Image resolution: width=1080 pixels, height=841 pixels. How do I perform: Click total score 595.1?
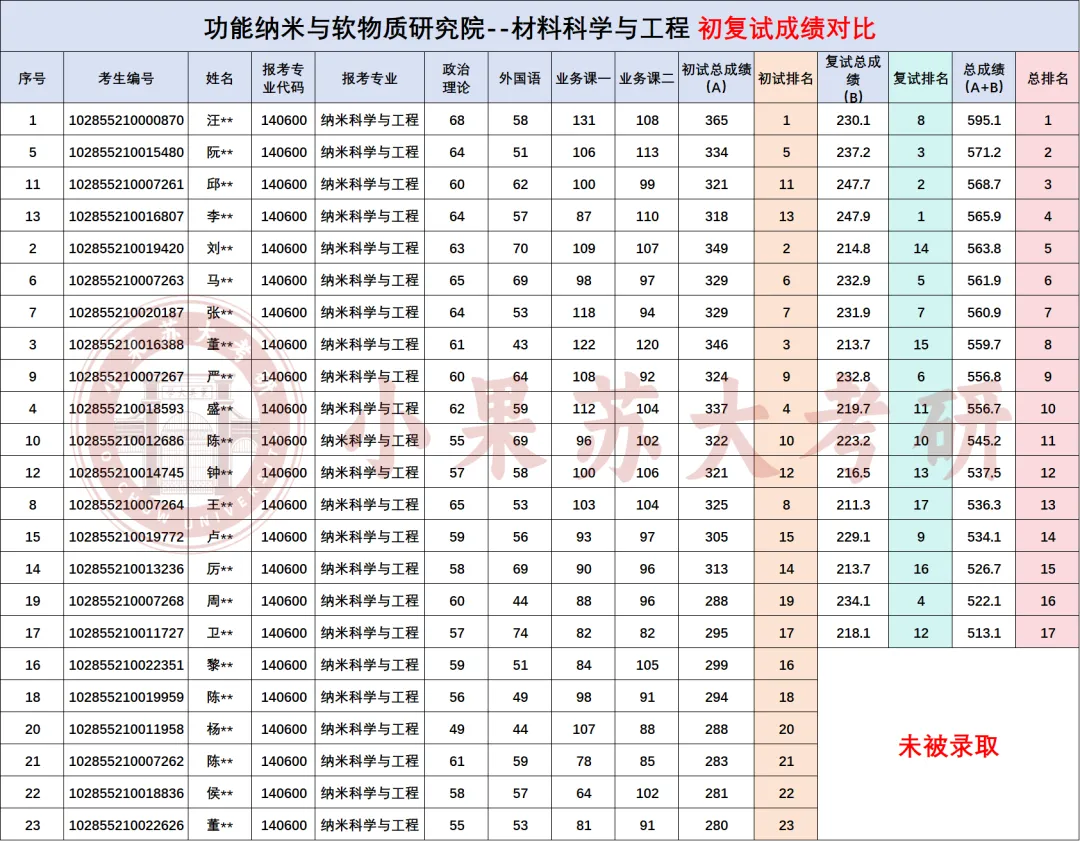click(x=984, y=120)
